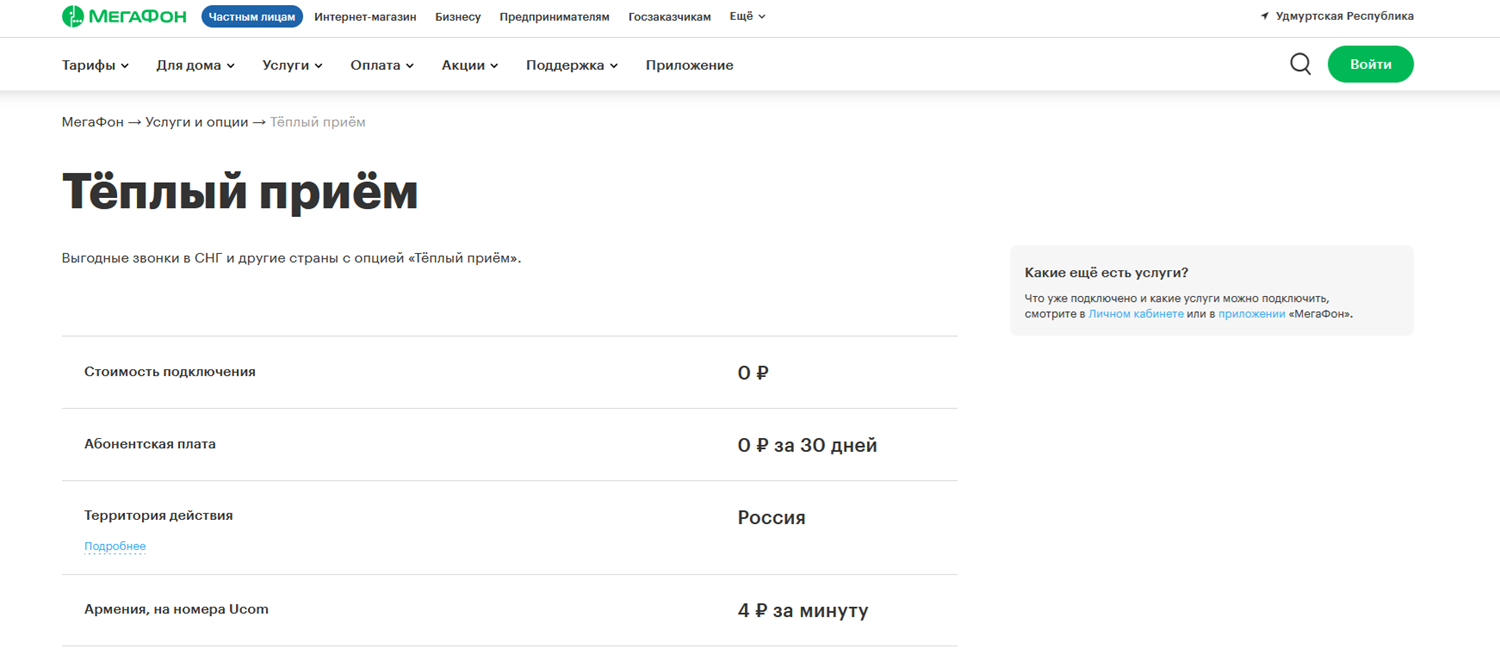1500x667 pixels.
Task: Click the Территория действия label
Action: tap(158, 516)
